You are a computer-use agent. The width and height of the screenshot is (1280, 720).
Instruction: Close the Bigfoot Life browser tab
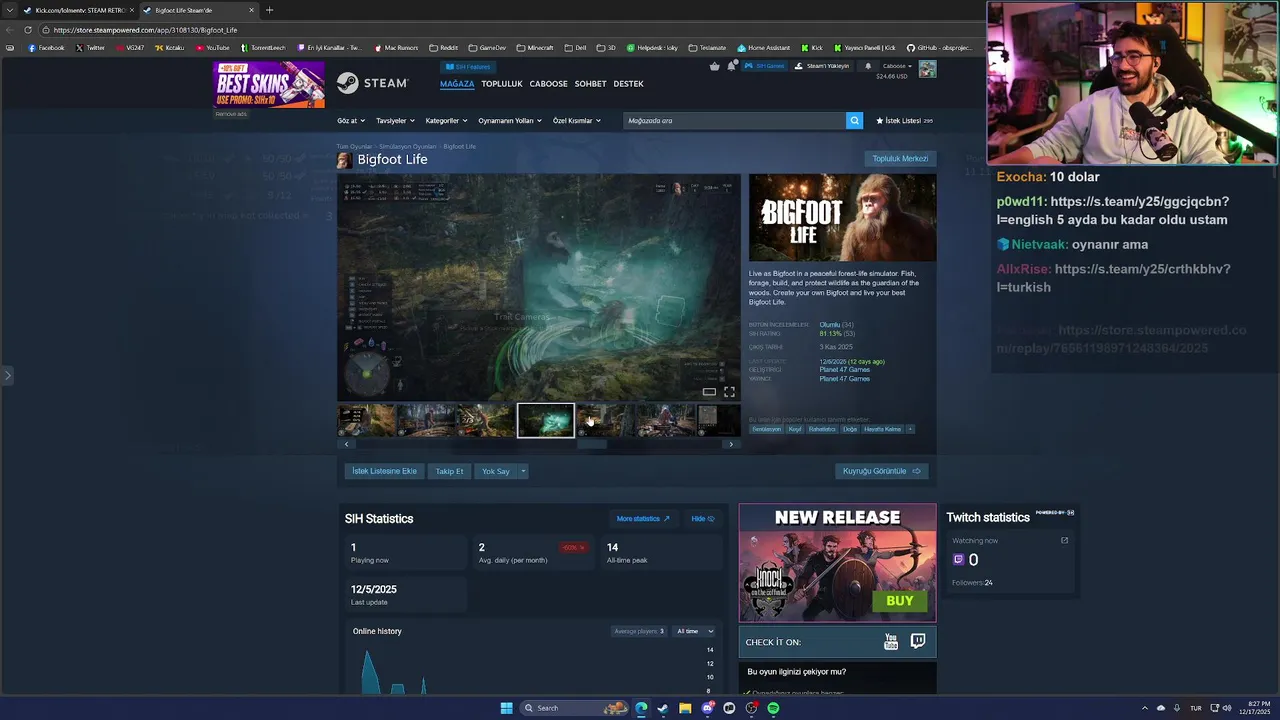252,10
